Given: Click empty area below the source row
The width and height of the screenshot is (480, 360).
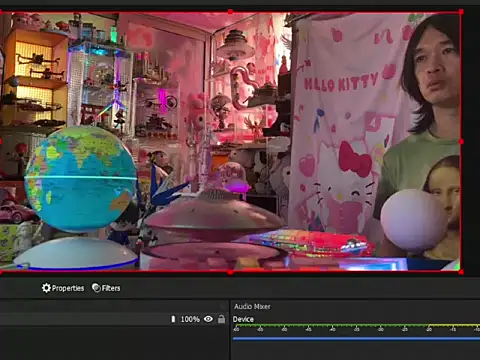Looking at the screenshot, I should tap(114, 343).
